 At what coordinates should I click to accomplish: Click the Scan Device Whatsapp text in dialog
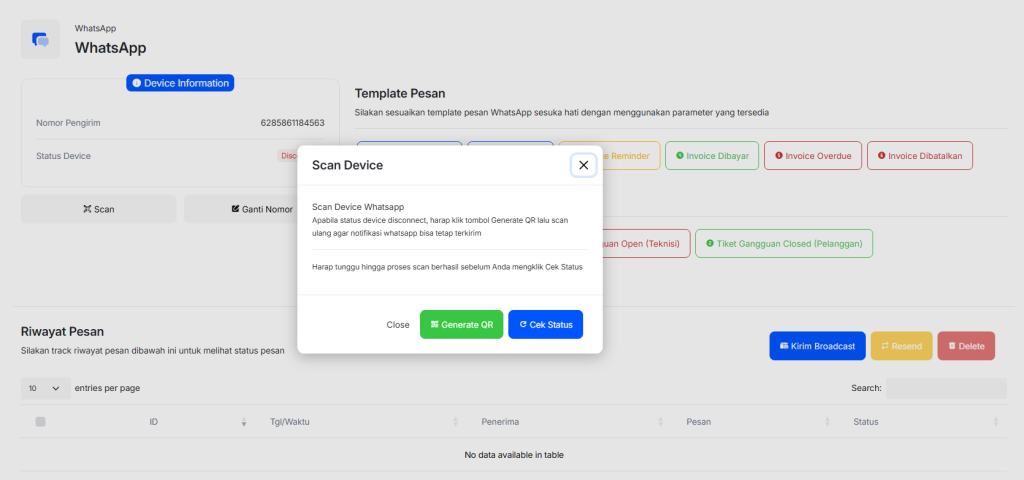(x=358, y=207)
